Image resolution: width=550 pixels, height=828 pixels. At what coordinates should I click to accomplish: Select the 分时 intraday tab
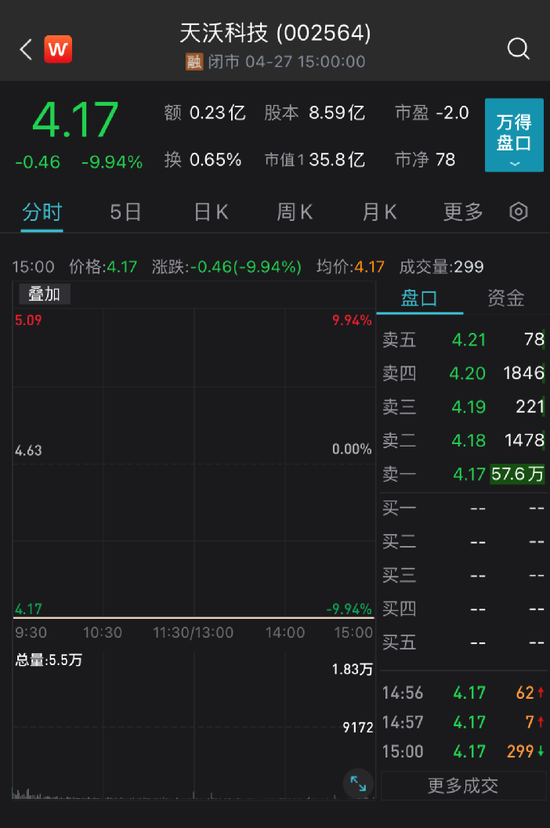pyautogui.click(x=42, y=212)
